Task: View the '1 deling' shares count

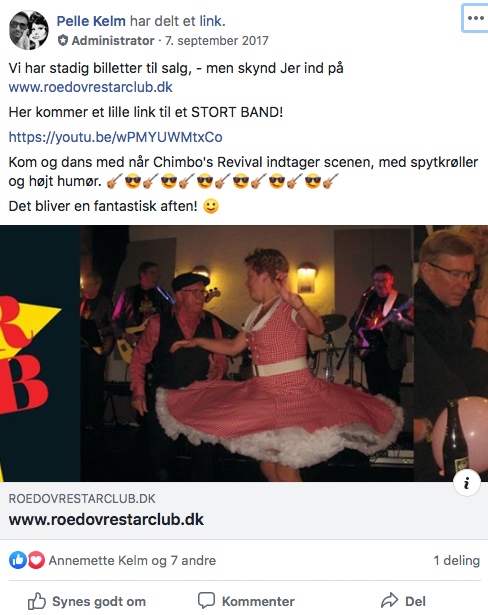Action: click(x=457, y=560)
